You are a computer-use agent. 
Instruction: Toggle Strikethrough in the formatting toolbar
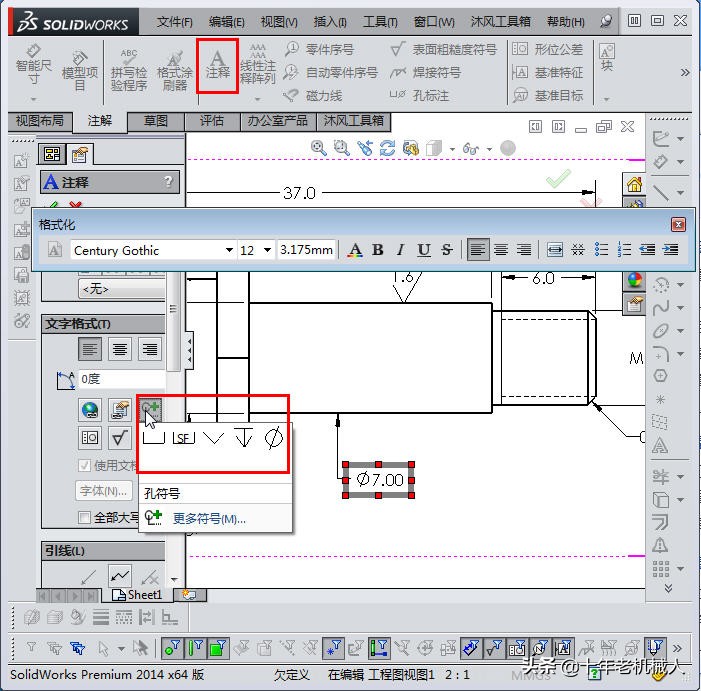tap(446, 250)
